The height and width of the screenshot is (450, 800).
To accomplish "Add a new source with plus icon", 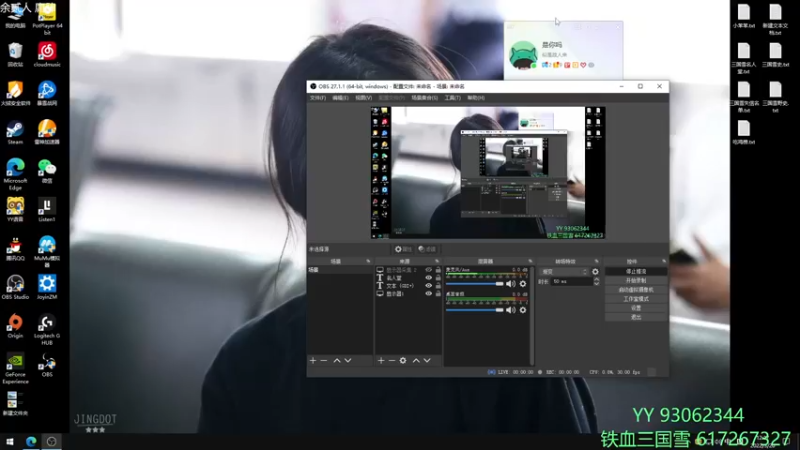I will click(381, 360).
